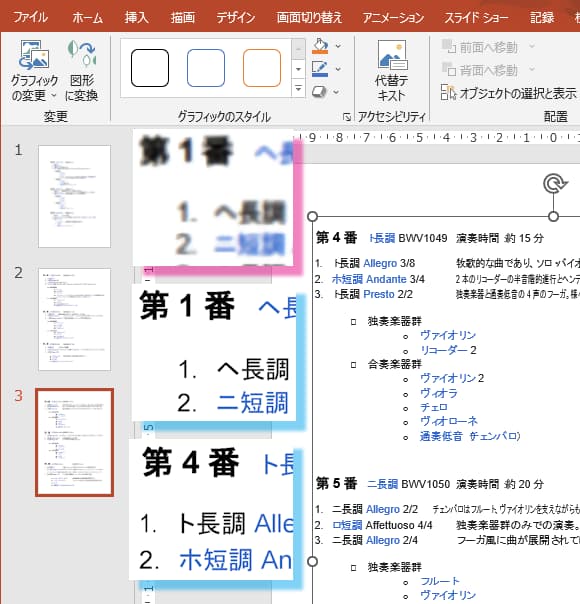
Task: Open the ファイル tab
Action: pos(30,17)
